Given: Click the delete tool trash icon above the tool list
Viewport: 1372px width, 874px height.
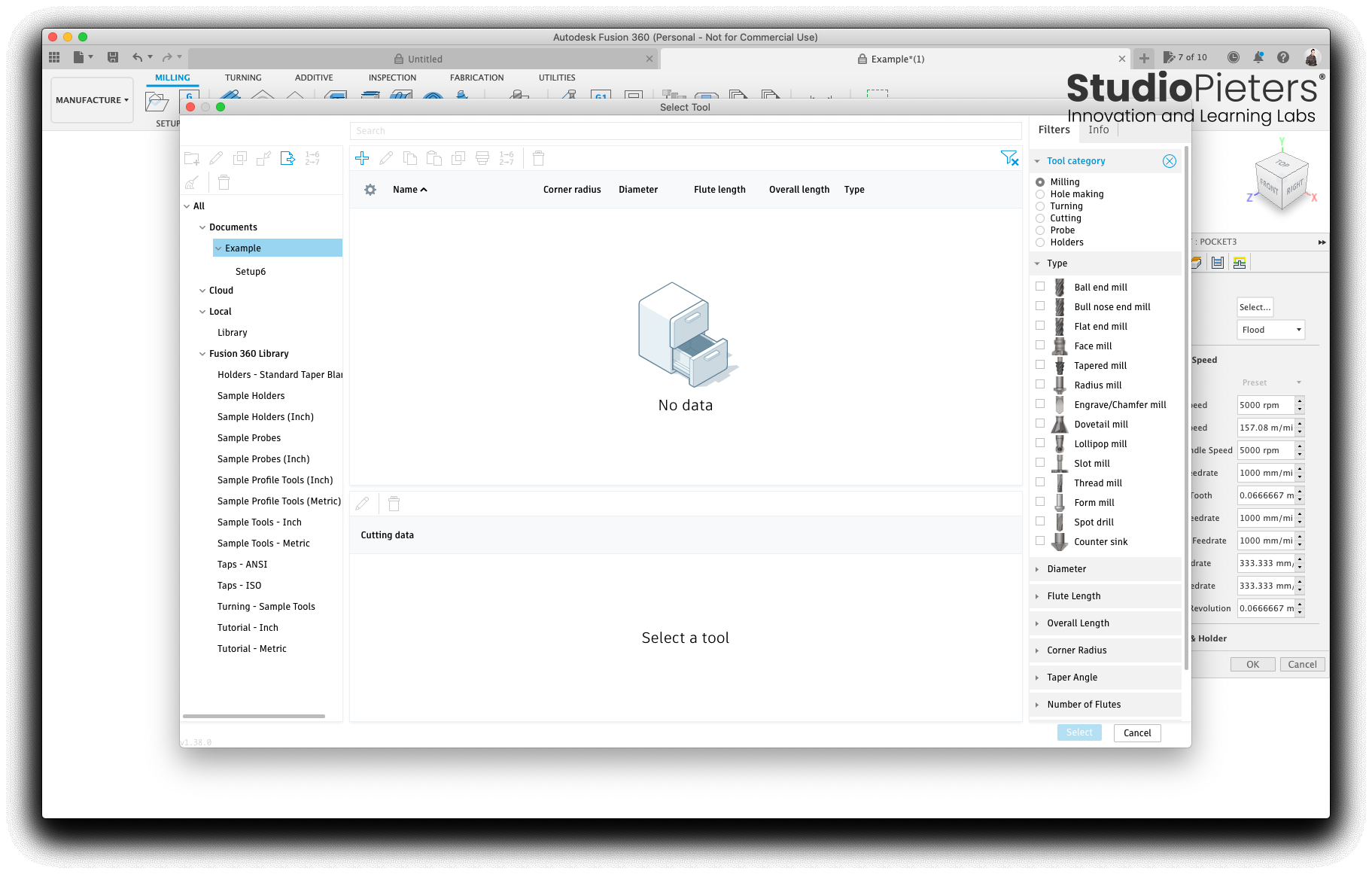Looking at the screenshot, I should click(538, 158).
